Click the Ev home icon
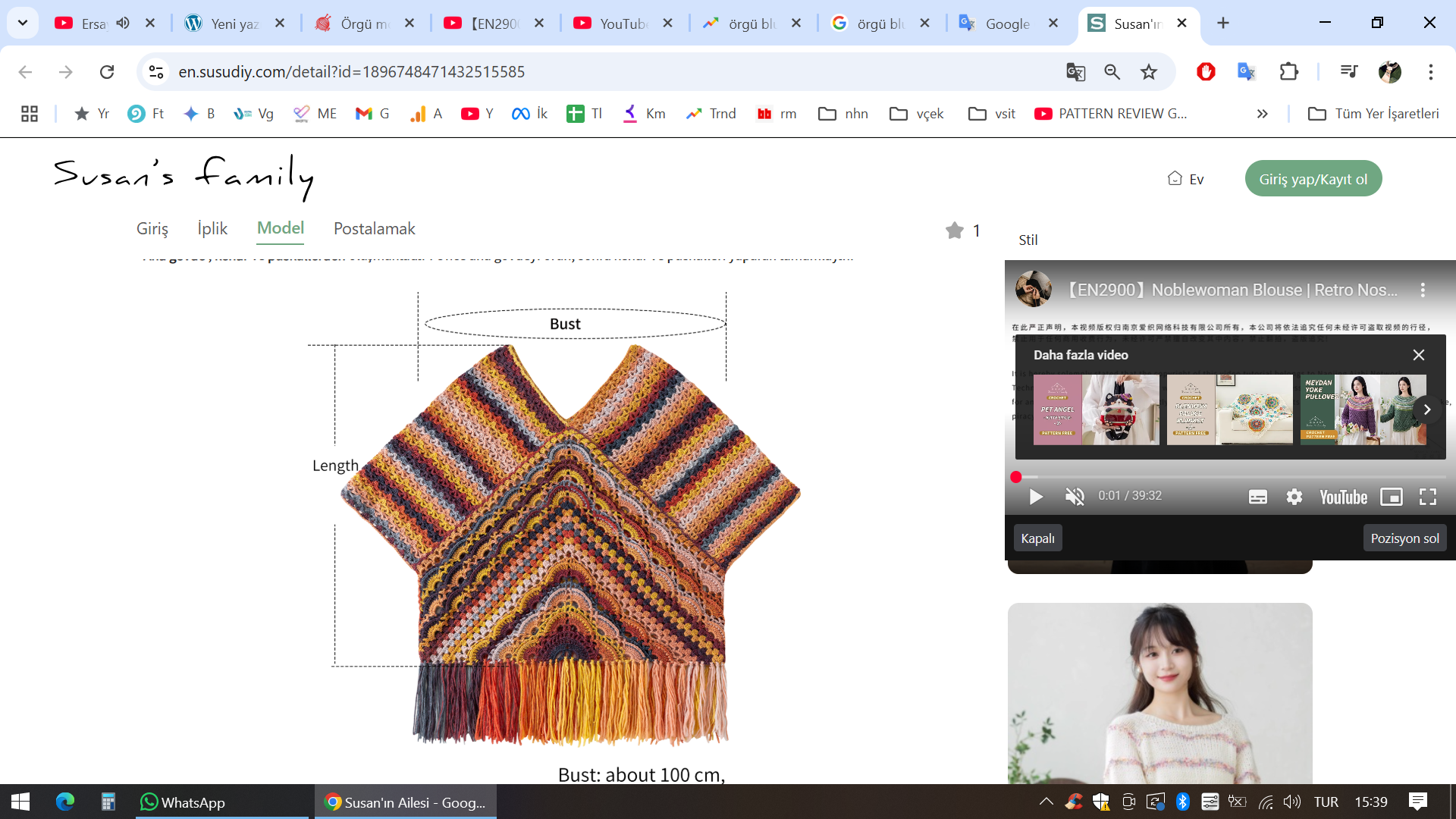The image size is (1456, 819). point(1175,178)
